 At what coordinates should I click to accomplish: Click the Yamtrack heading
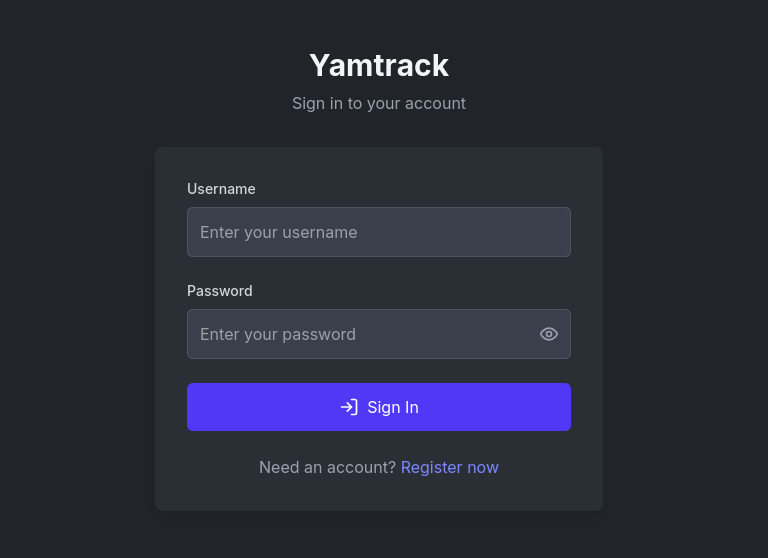click(x=379, y=65)
